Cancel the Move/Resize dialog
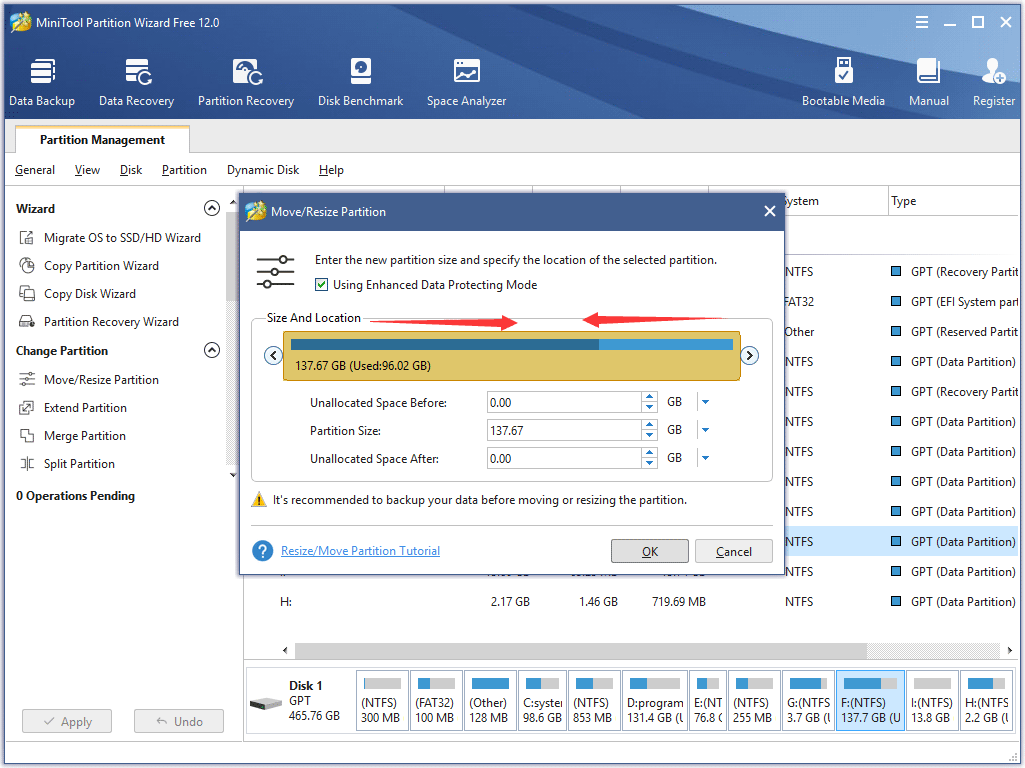Screen dimensions: 1025x768 point(733,552)
